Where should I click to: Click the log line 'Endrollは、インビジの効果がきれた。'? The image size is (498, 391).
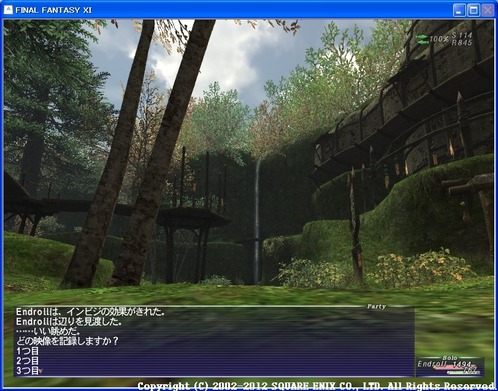click(x=90, y=312)
